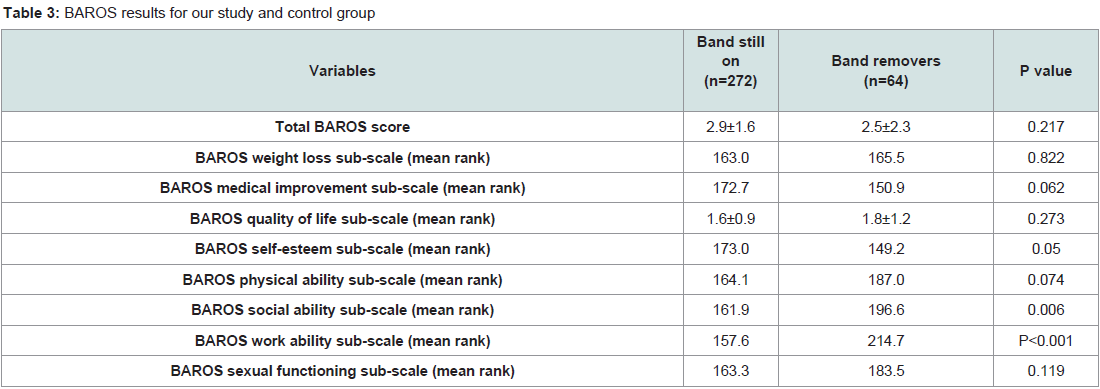Click the BAROS quality of life sub-scale label
Image resolution: width=1100 pixels, height=389 pixels.
[x=342, y=219]
